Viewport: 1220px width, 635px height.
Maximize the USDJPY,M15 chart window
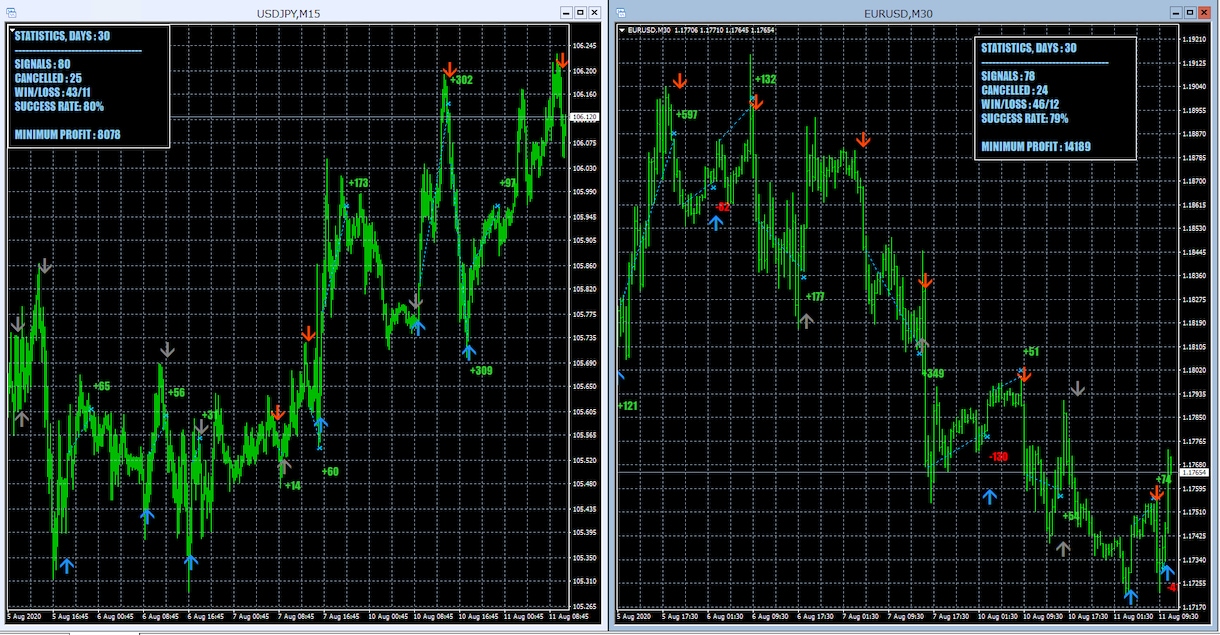(581, 12)
